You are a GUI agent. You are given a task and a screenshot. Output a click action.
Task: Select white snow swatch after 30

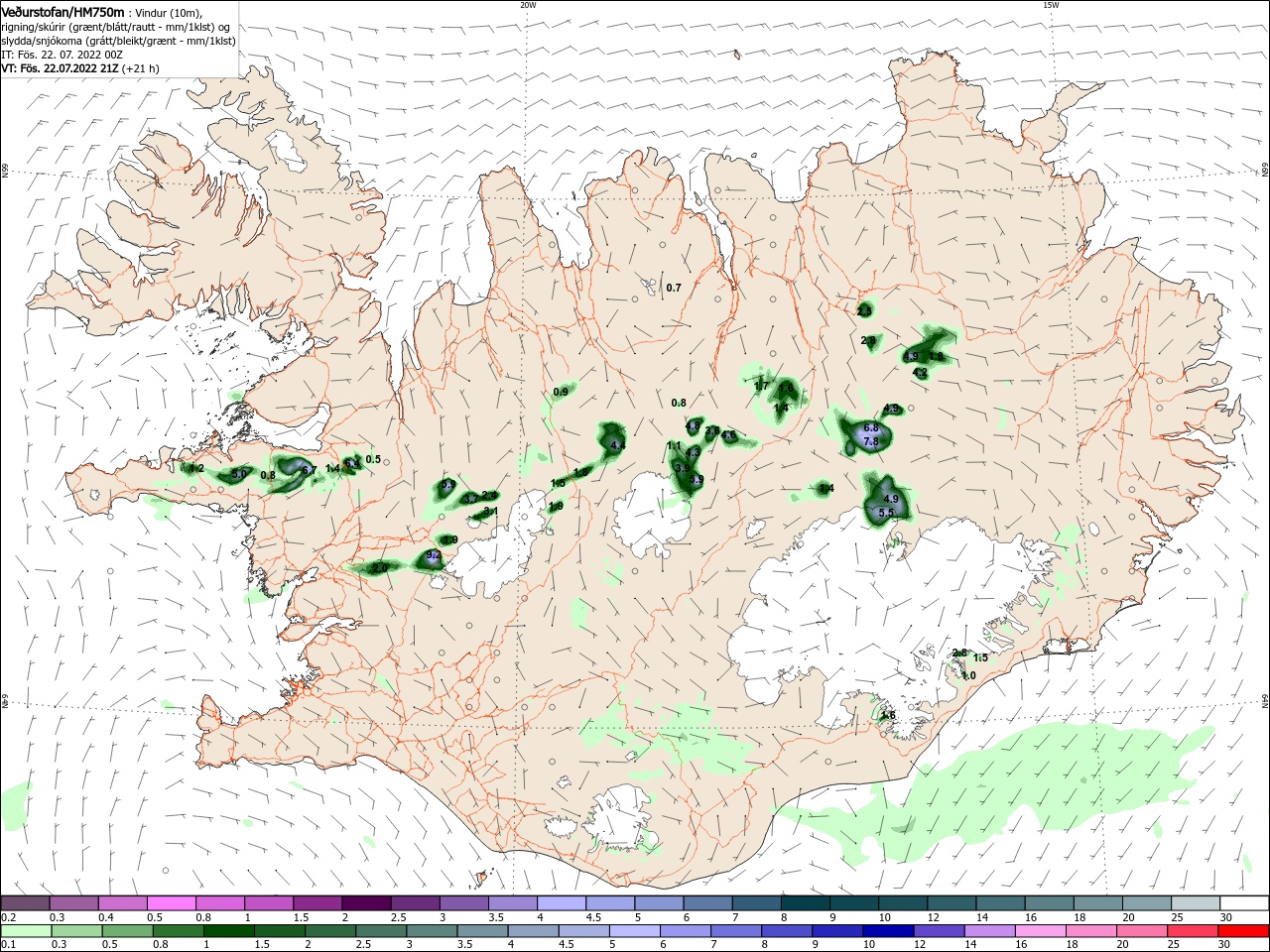click(x=1244, y=903)
